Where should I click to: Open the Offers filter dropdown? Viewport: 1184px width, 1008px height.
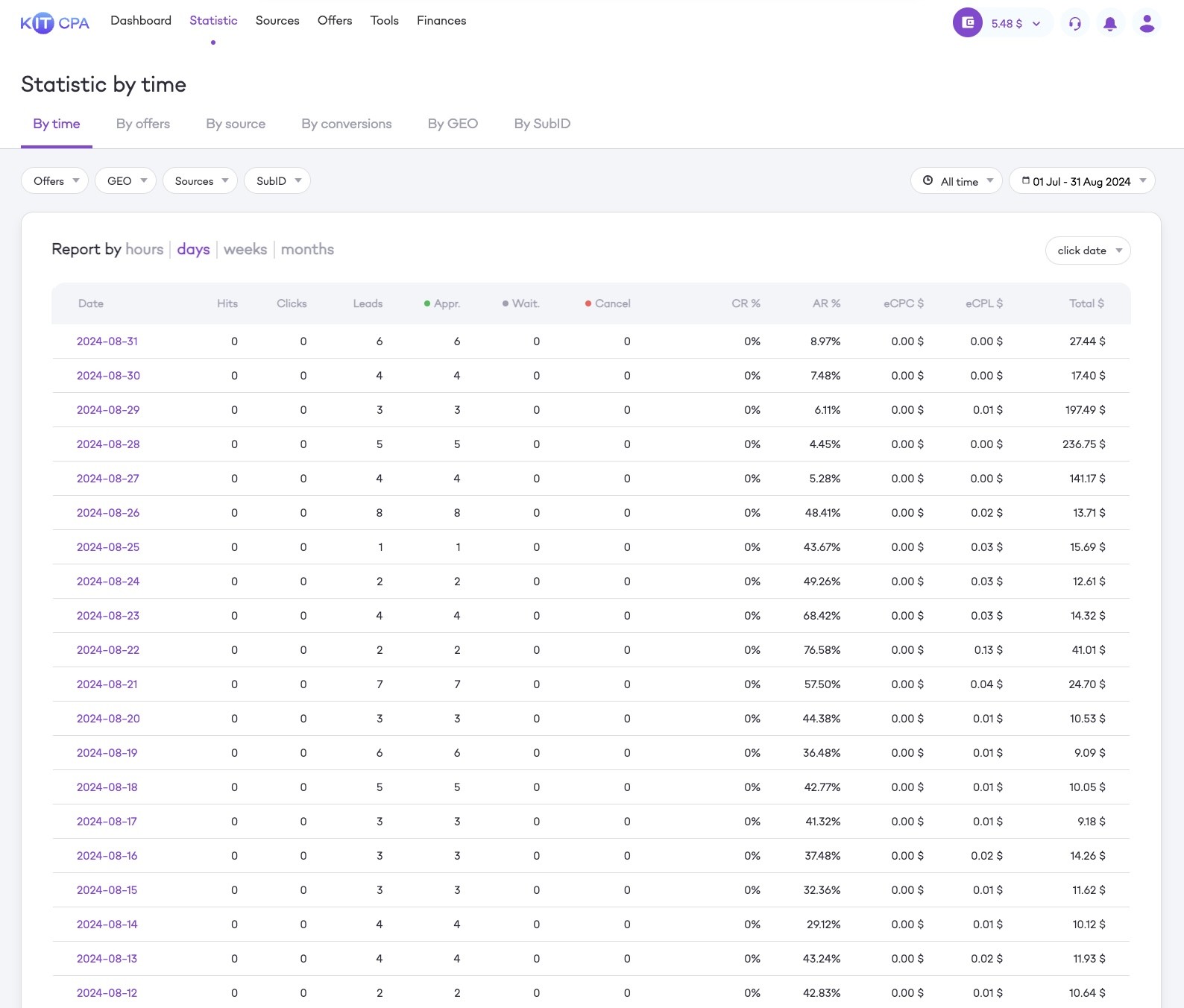55,180
